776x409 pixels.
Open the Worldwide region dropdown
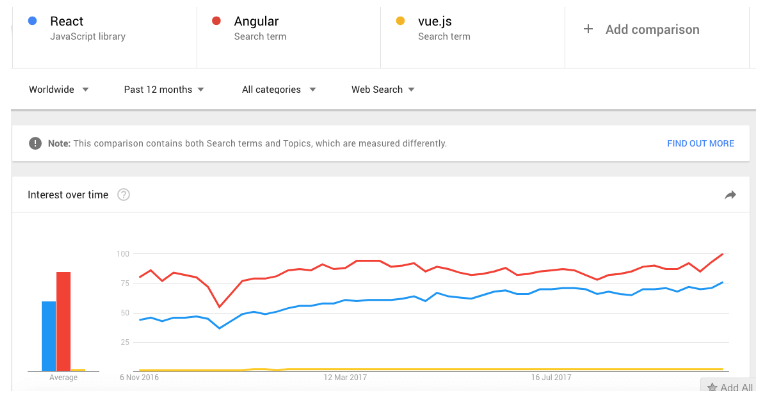(x=58, y=90)
